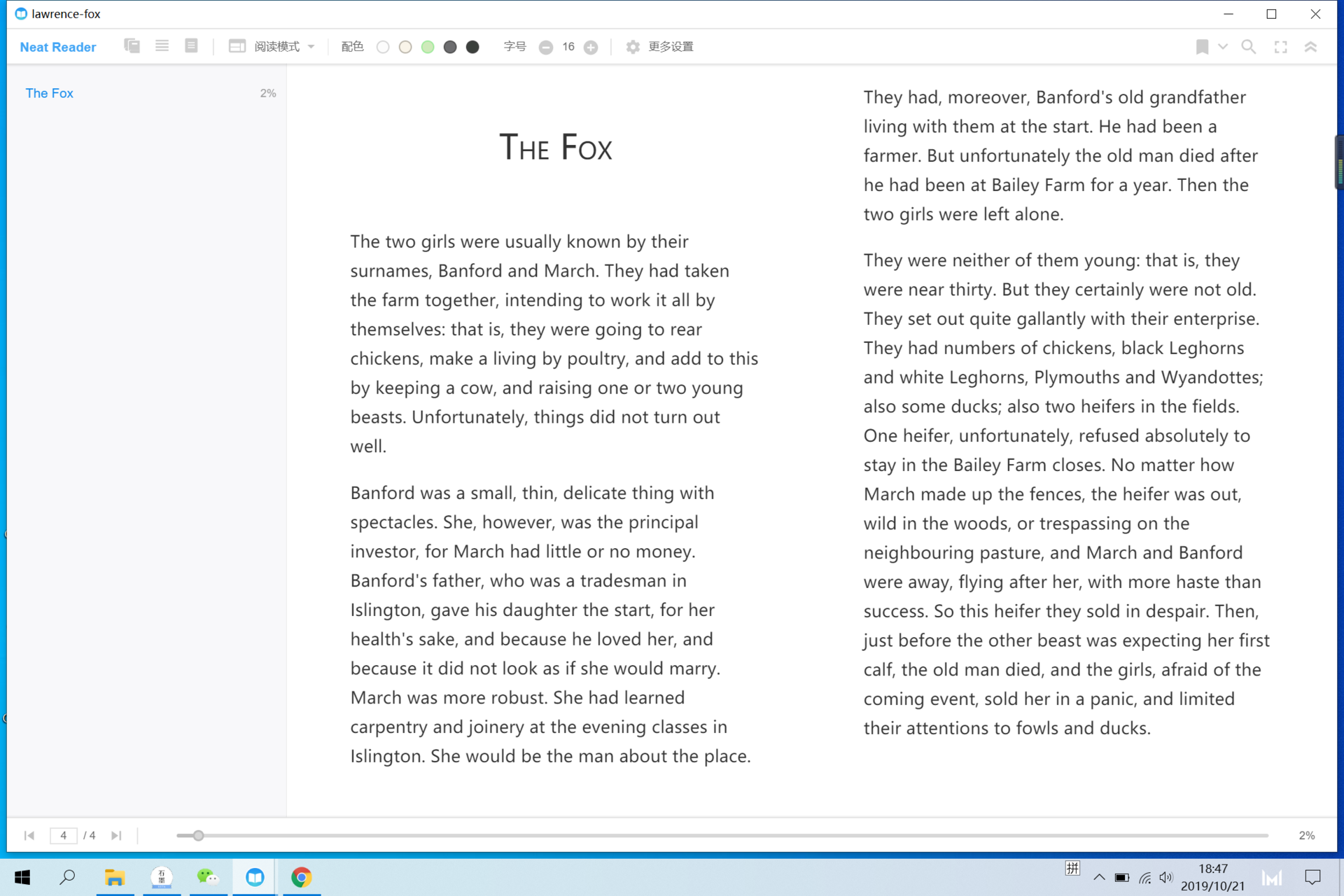Click the Neat Reader logo text

[x=58, y=47]
